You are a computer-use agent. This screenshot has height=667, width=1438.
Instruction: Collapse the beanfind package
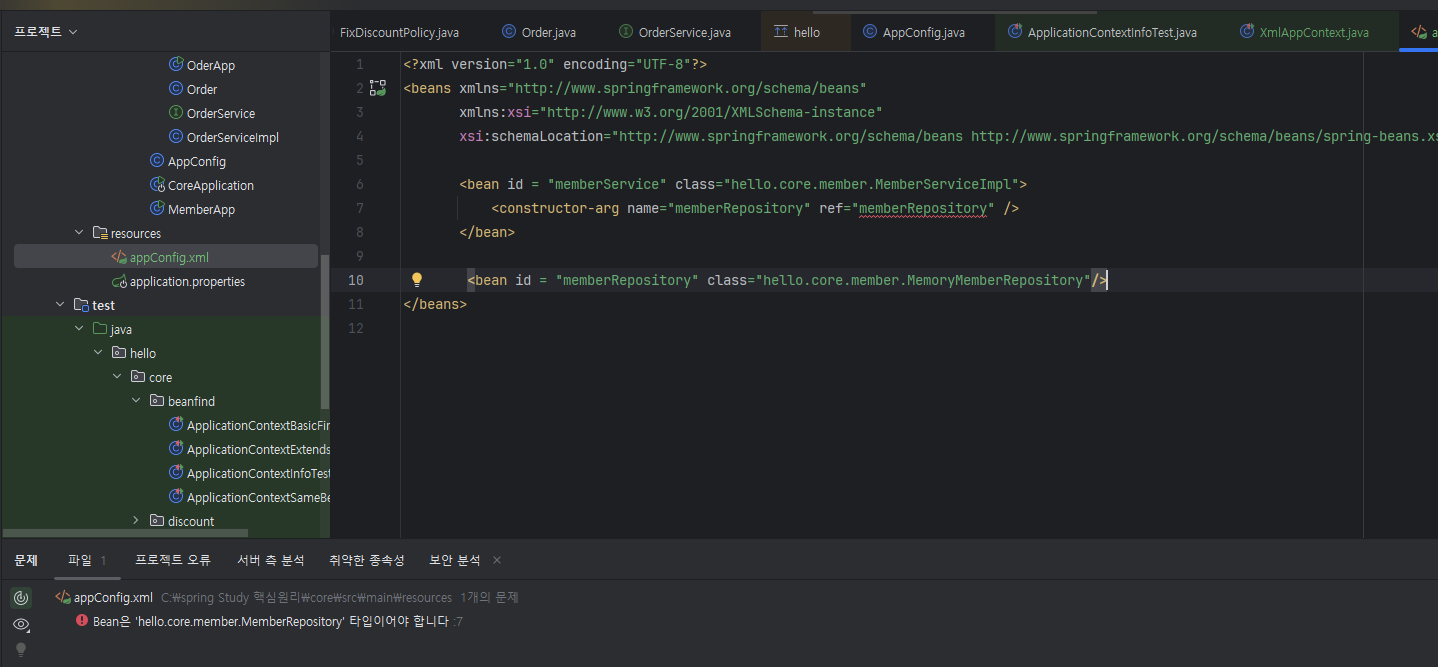coord(136,401)
